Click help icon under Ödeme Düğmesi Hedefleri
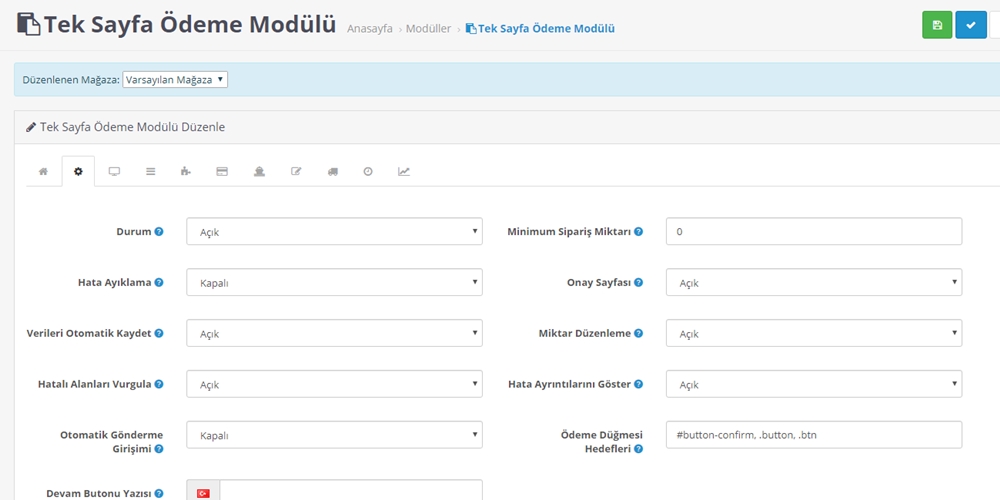1000x500 pixels. pos(638,449)
